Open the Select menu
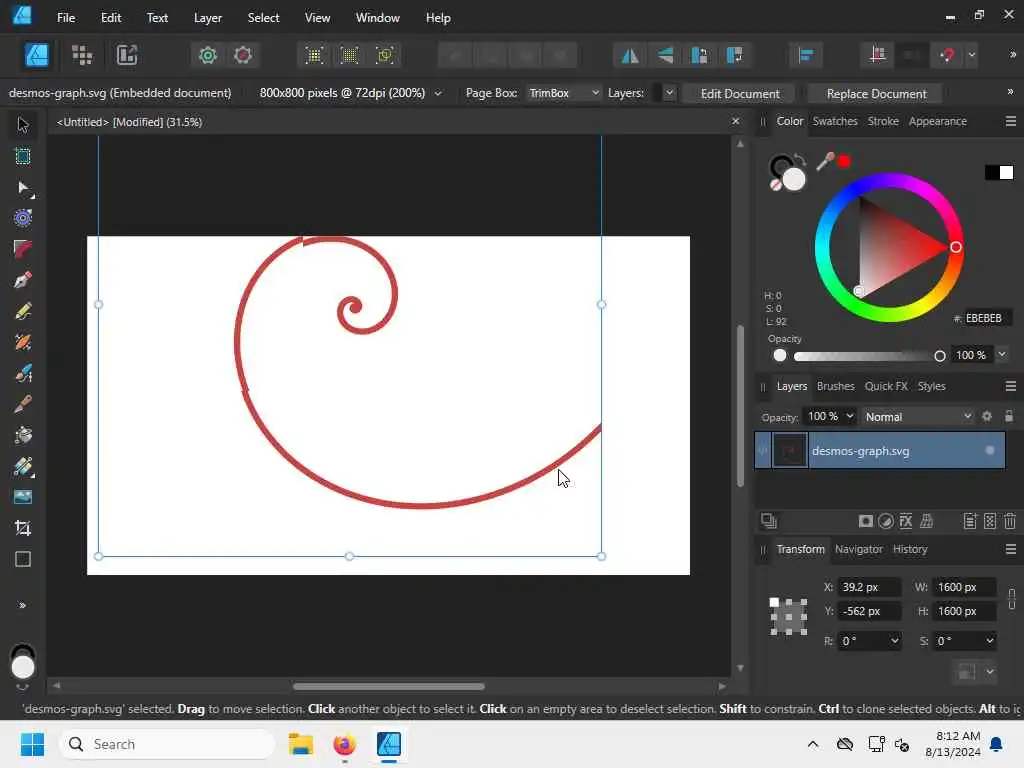Screen dimensions: 1024x768 [263, 18]
